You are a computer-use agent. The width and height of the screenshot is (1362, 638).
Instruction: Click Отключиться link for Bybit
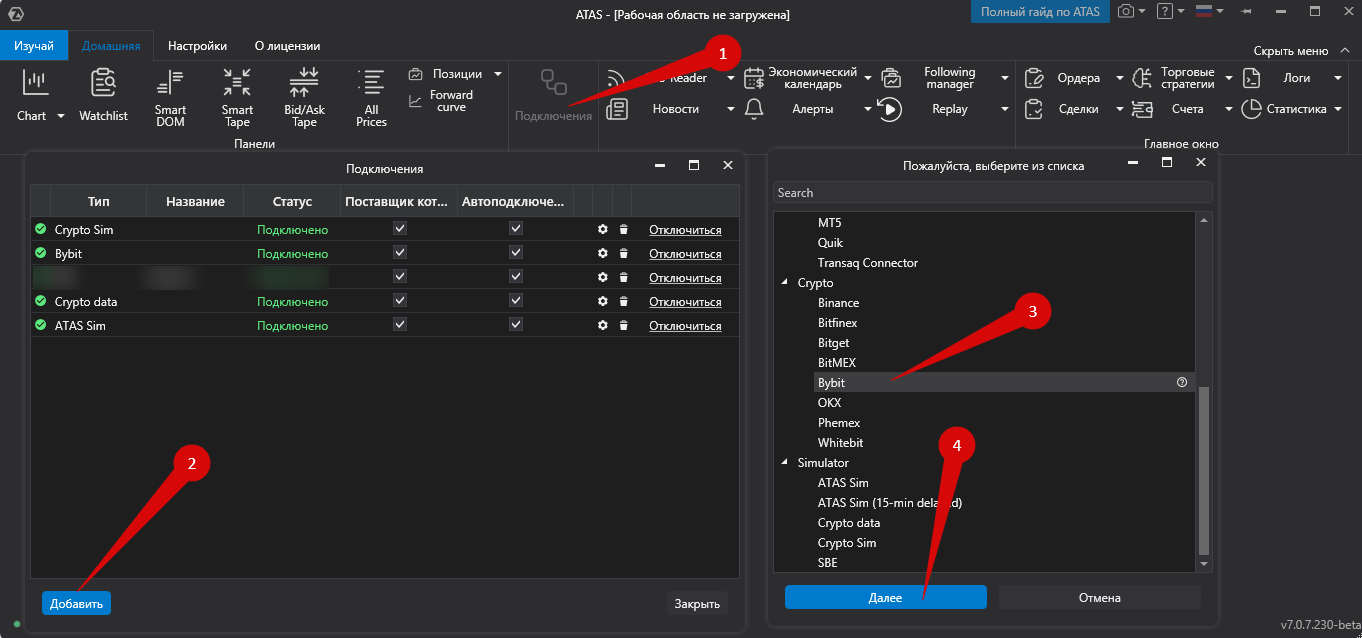point(685,254)
